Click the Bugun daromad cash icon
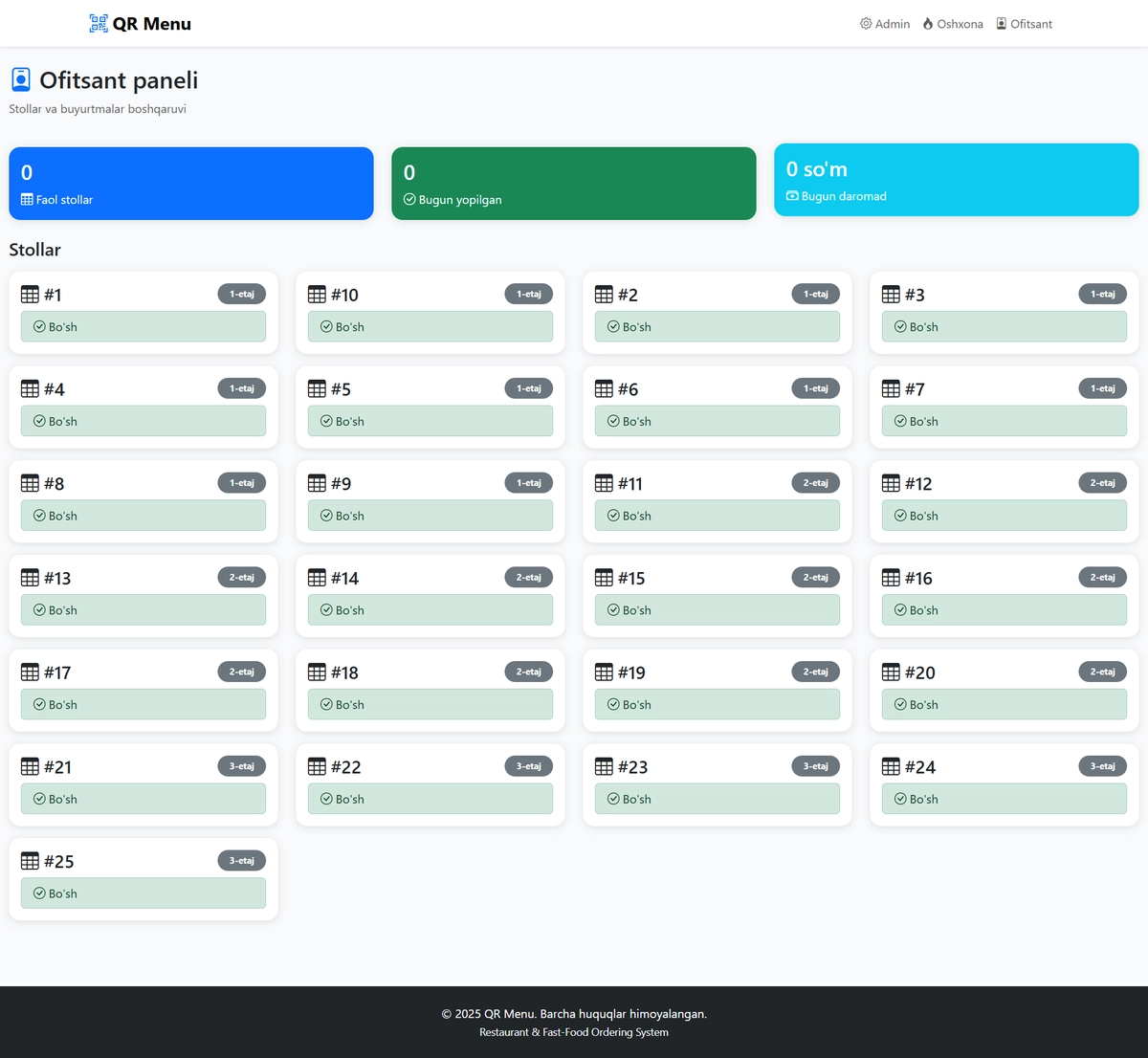 [x=792, y=196]
